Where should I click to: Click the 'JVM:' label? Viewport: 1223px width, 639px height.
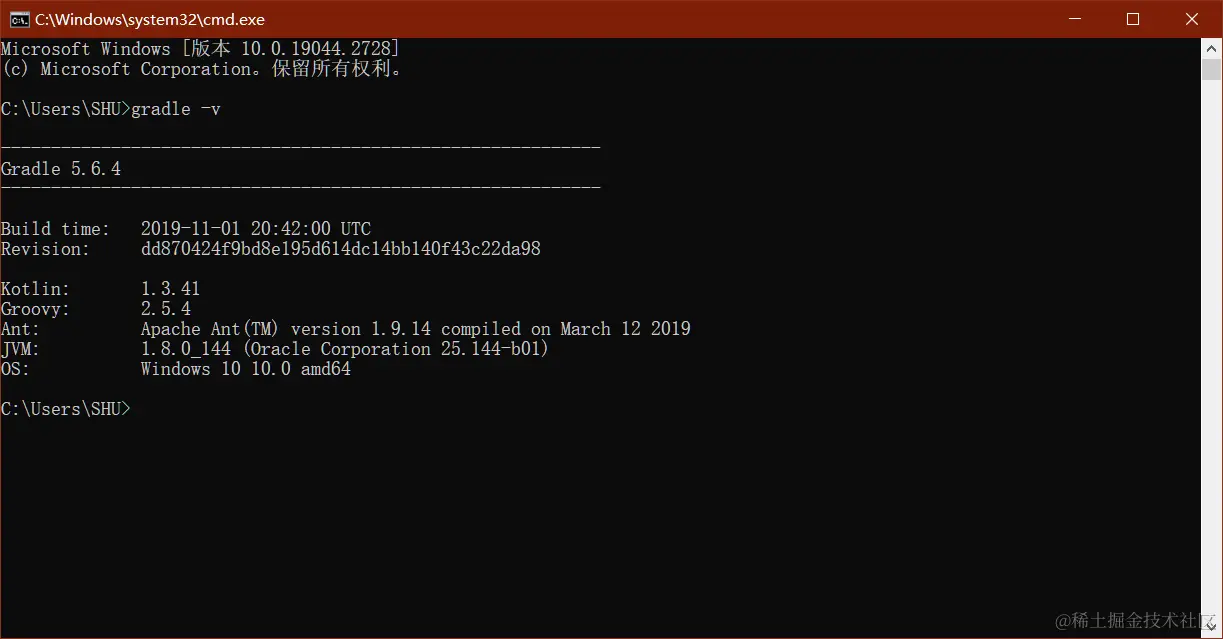[21, 349]
